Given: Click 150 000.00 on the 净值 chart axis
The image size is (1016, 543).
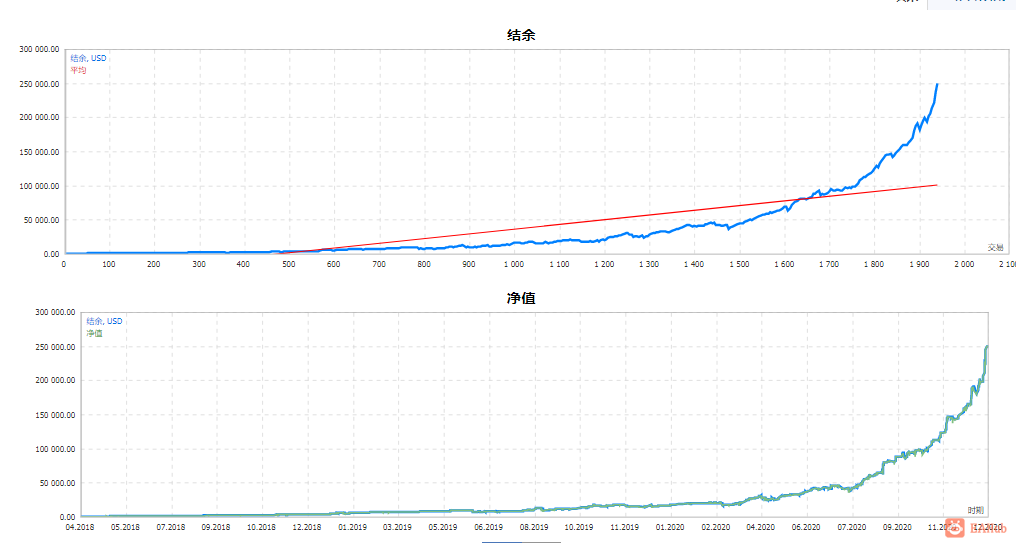Looking at the screenshot, I should click(55, 415).
